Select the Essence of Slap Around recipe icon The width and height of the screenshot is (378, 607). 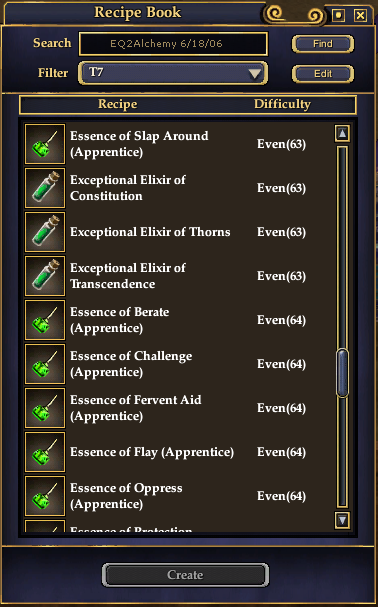[x=45, y=144]
